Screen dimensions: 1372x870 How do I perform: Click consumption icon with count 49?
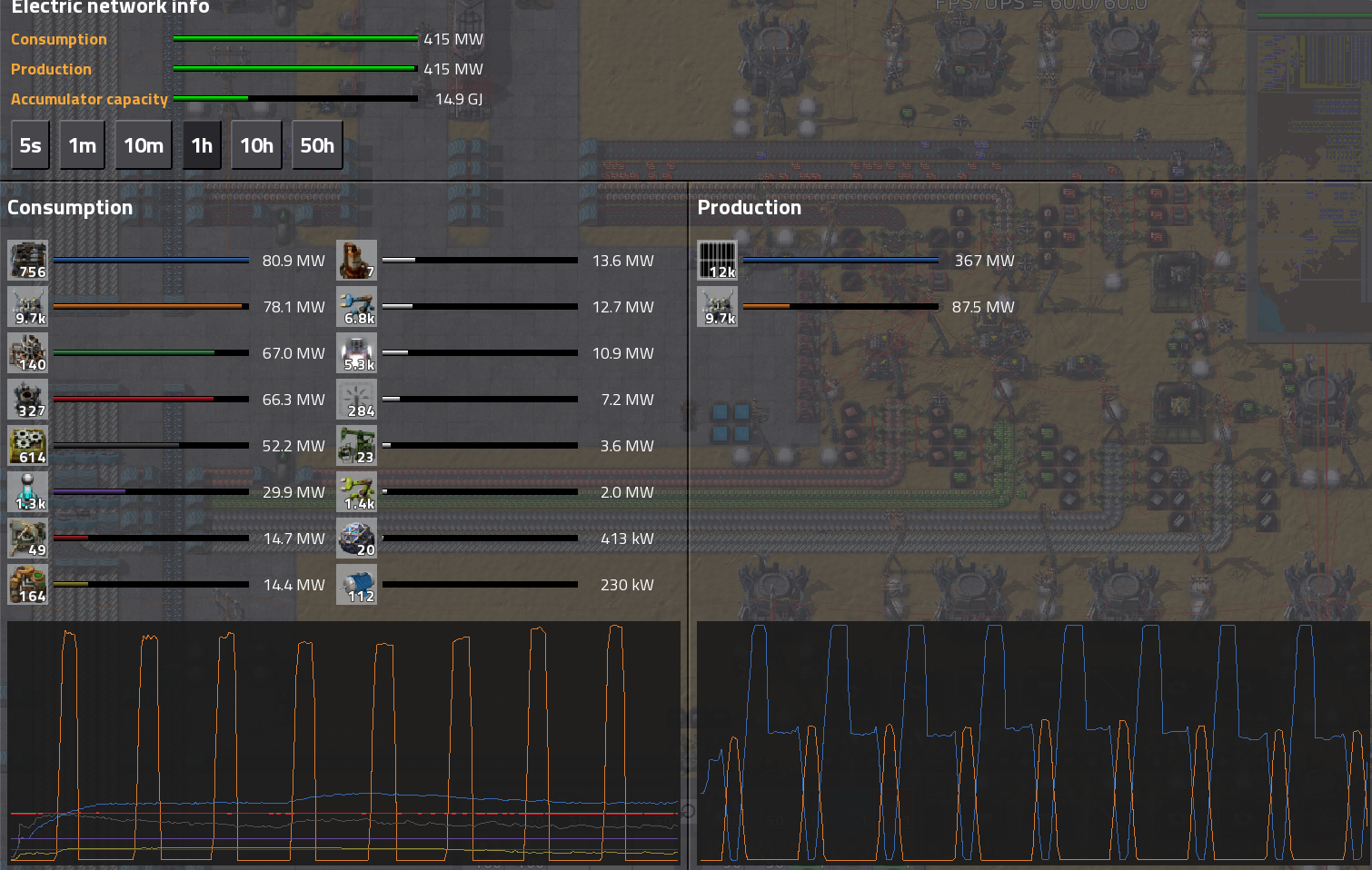pyautogui.click(x=28, y=539)
